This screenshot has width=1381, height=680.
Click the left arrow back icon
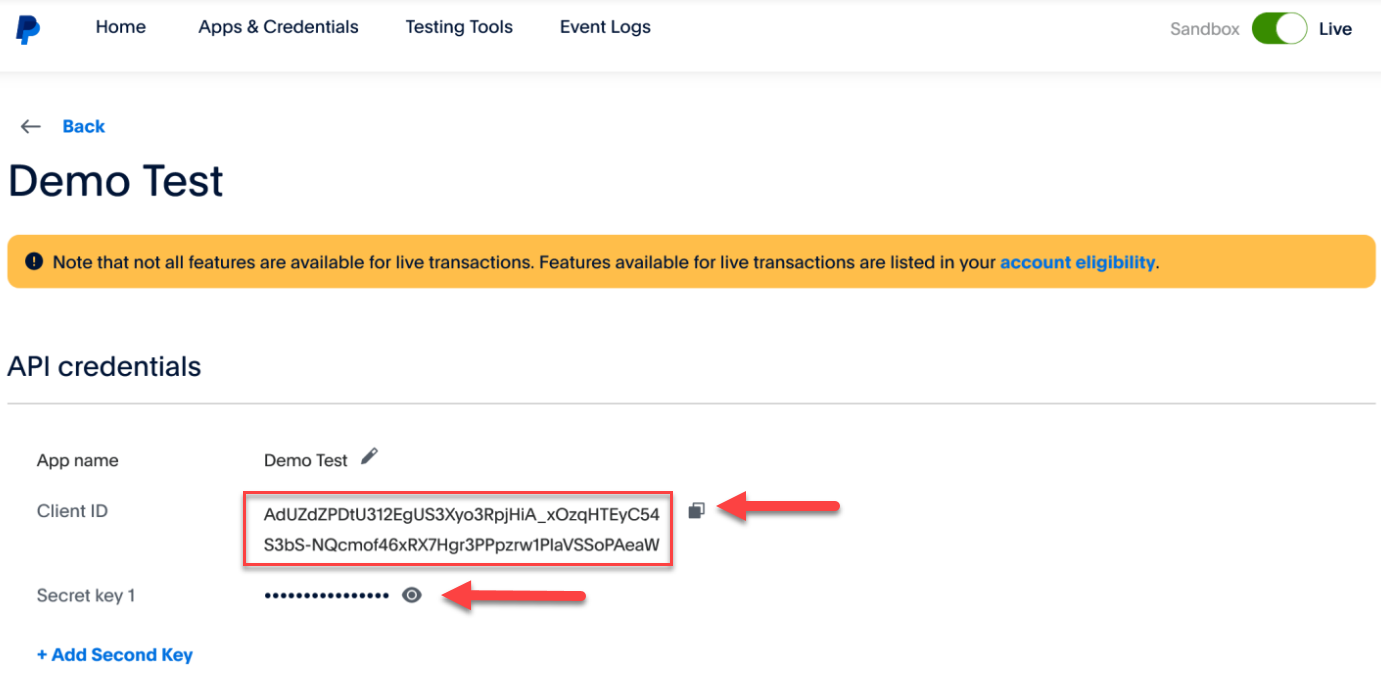pyautogui.click(x=31, y=127)
